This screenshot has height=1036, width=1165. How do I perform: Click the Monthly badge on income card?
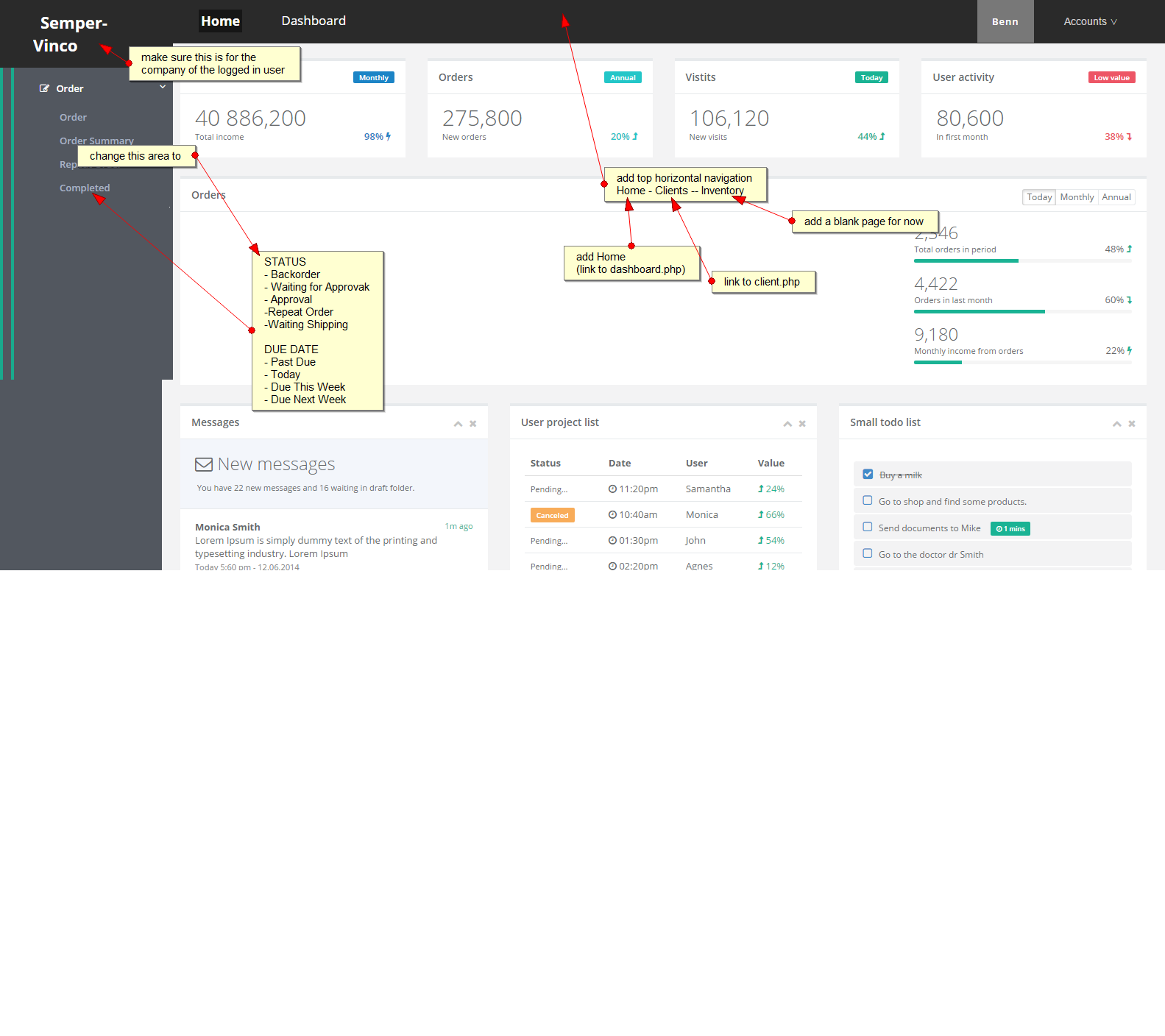click(x=374, y=77)
